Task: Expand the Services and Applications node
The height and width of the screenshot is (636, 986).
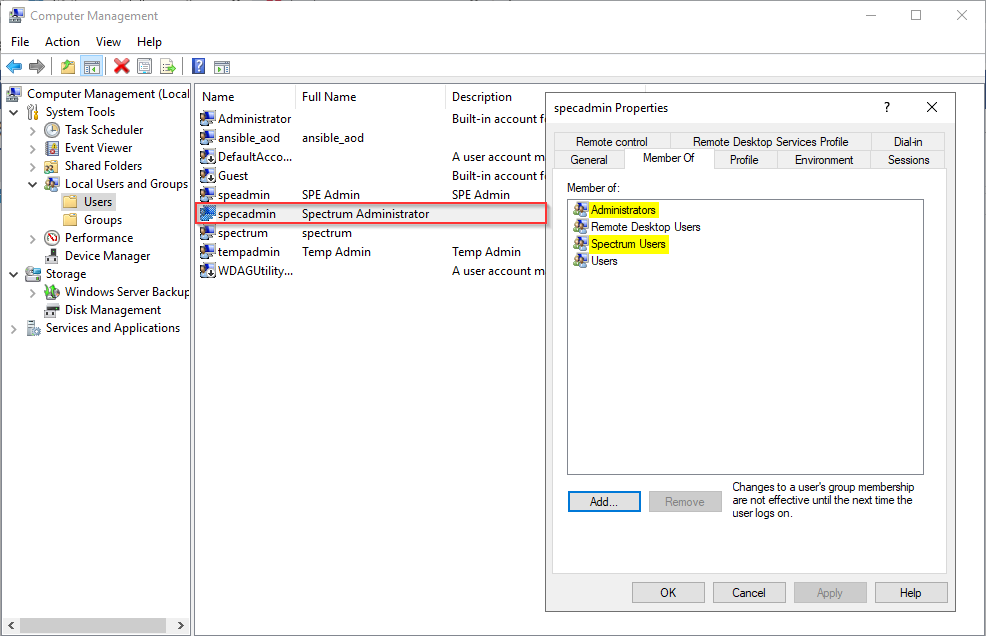Action: pyautogui.click(x=14, y=328)
